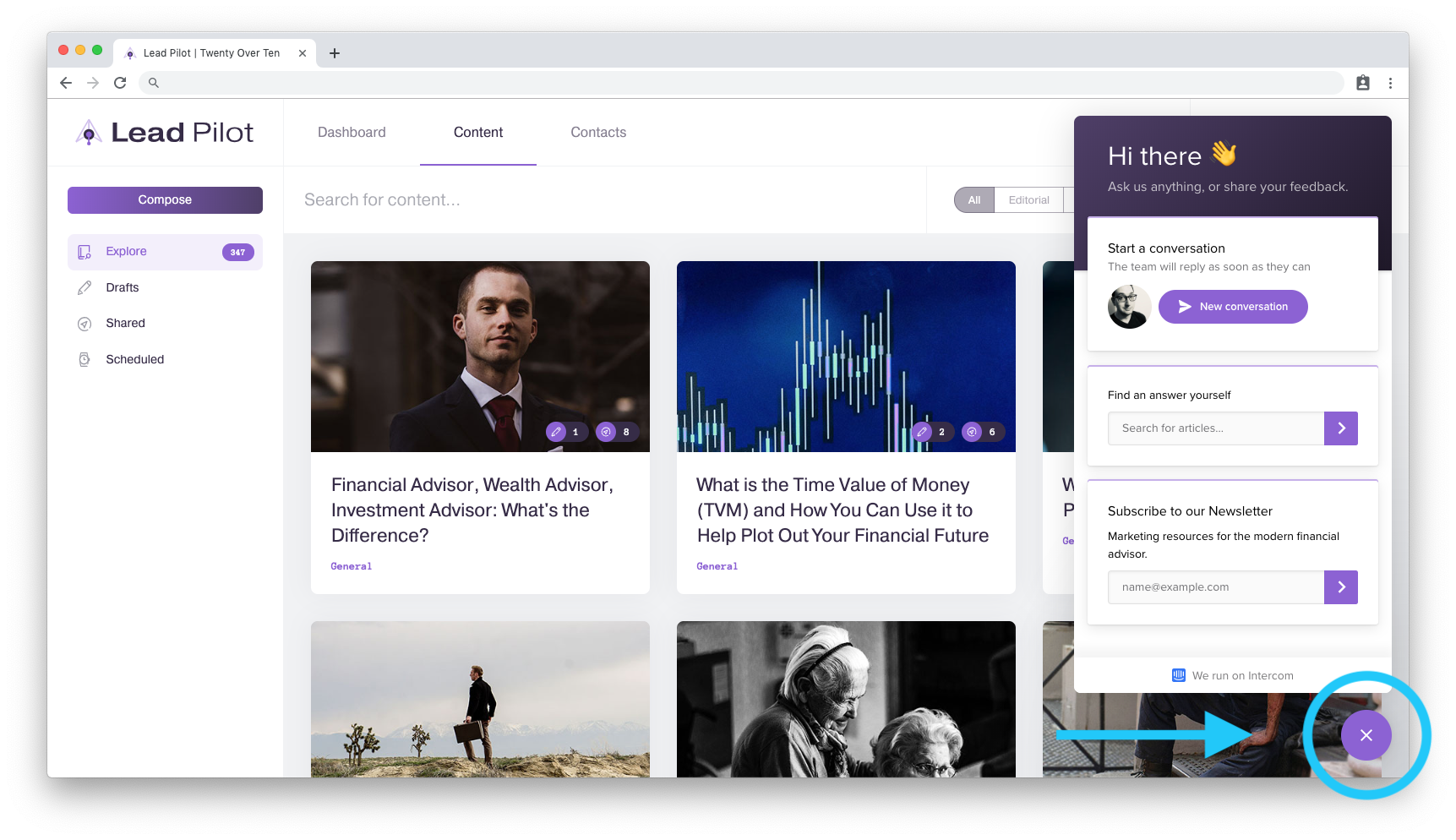The height and width of the screenshot is (840, 1456).
Task: Open the browser three-dot menu
Action: click(x=1390, y=83)
